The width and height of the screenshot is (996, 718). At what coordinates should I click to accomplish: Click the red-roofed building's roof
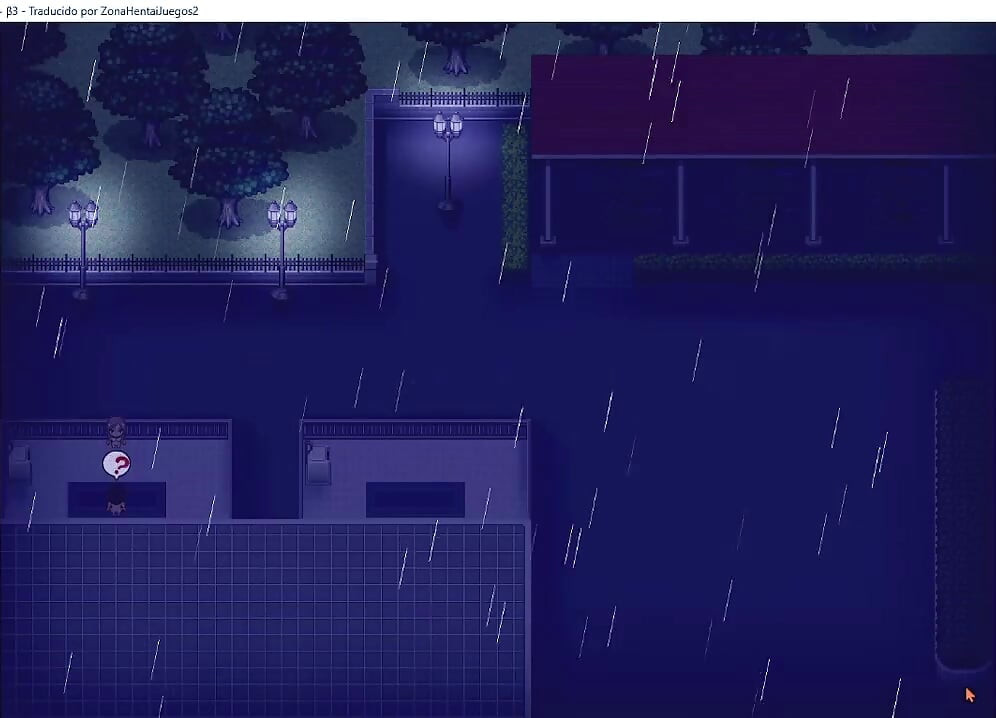click(763, 105)
